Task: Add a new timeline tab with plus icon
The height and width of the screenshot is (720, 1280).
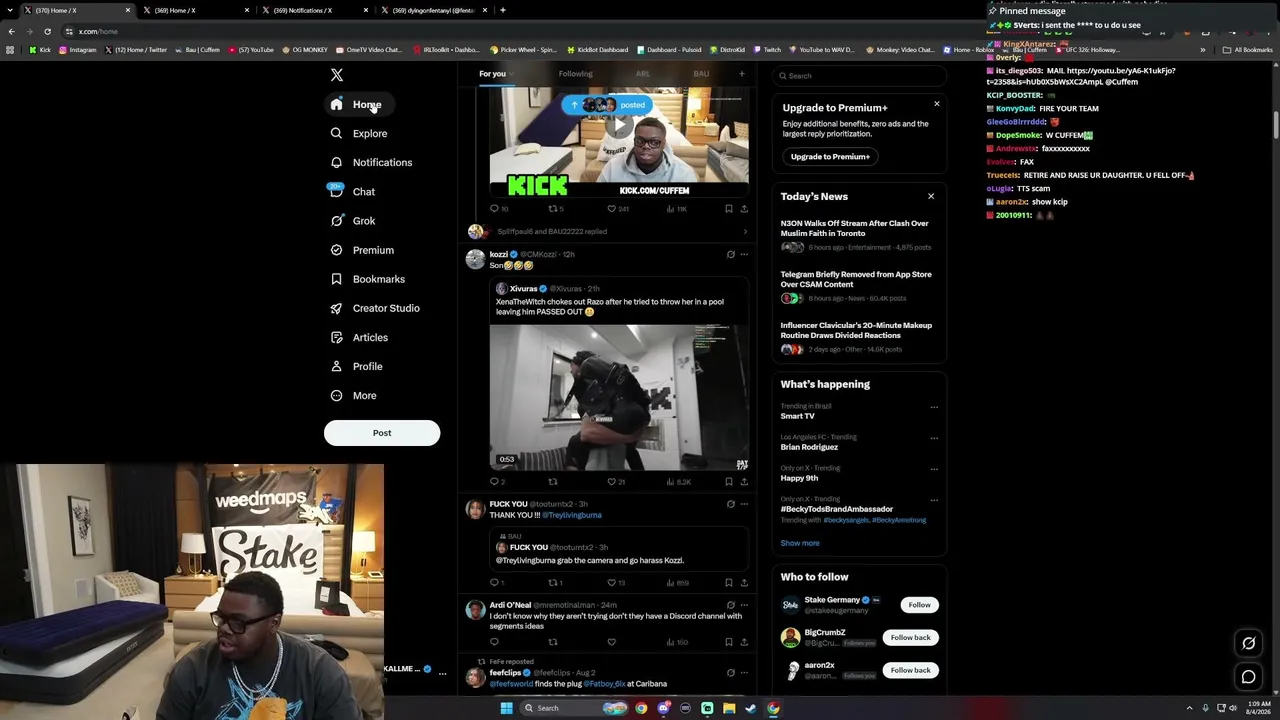Action: tap(742, 74)
